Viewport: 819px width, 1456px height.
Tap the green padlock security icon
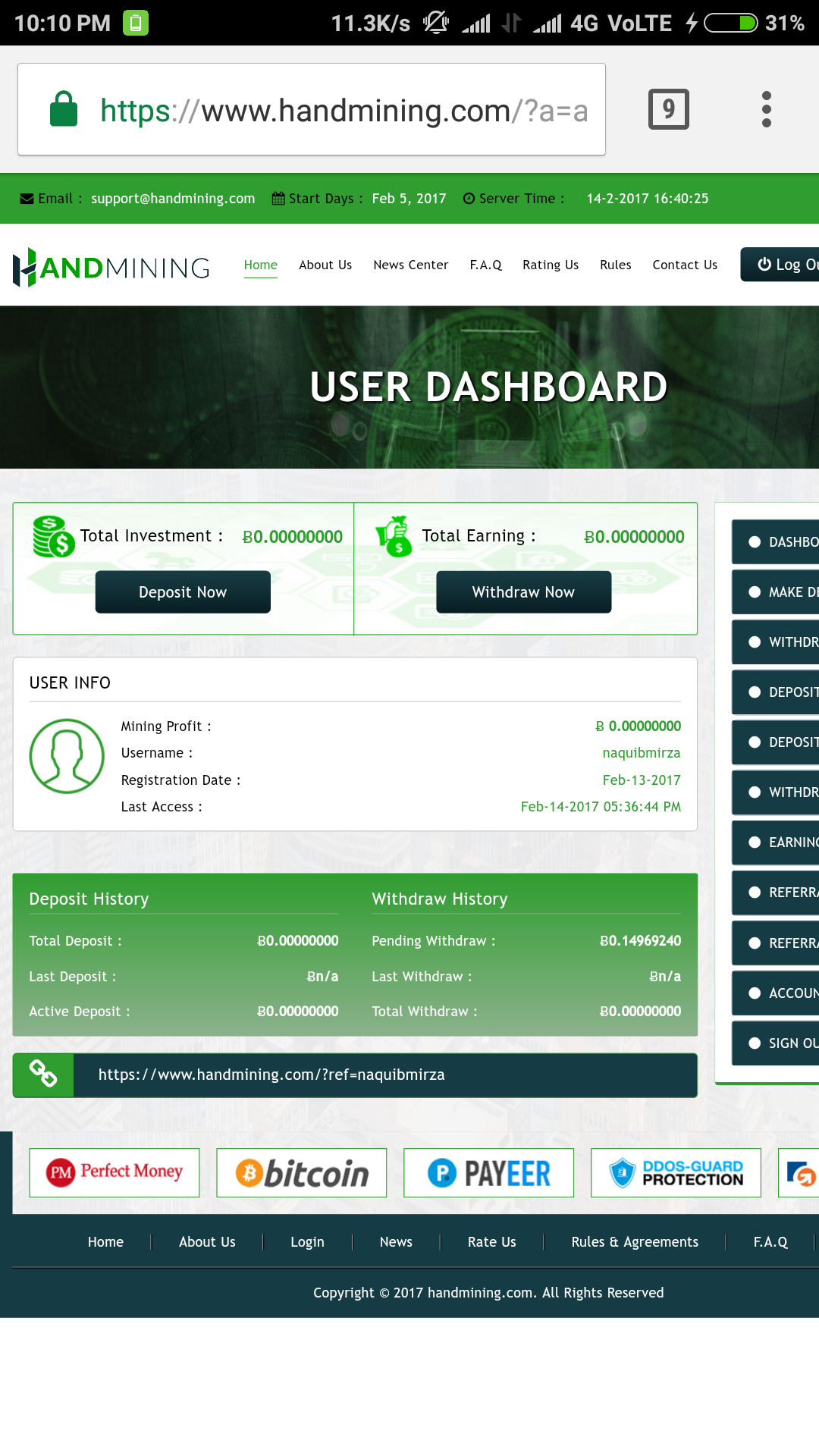(x=64, y=109)
